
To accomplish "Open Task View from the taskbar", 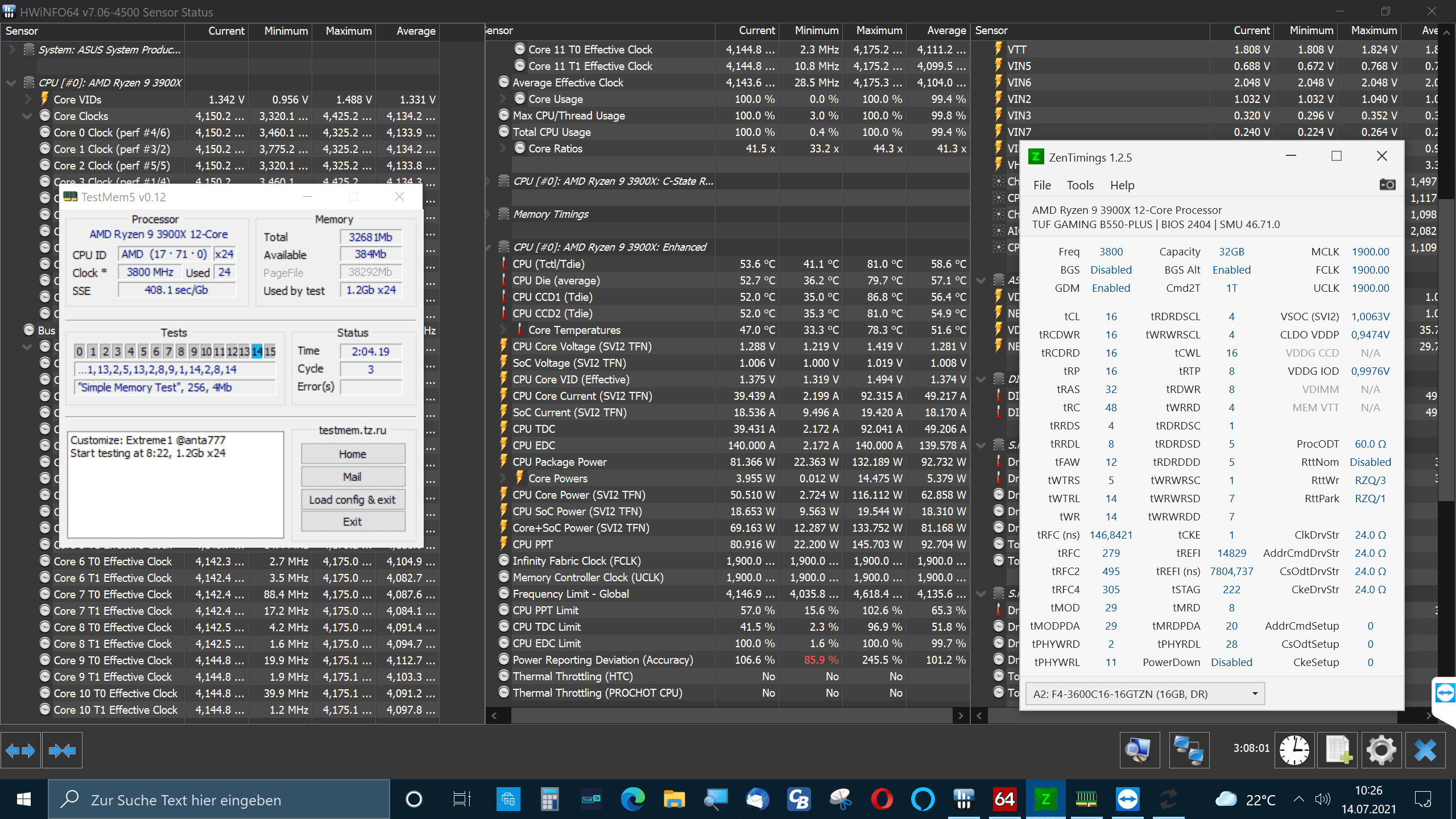I will (462, 800).
